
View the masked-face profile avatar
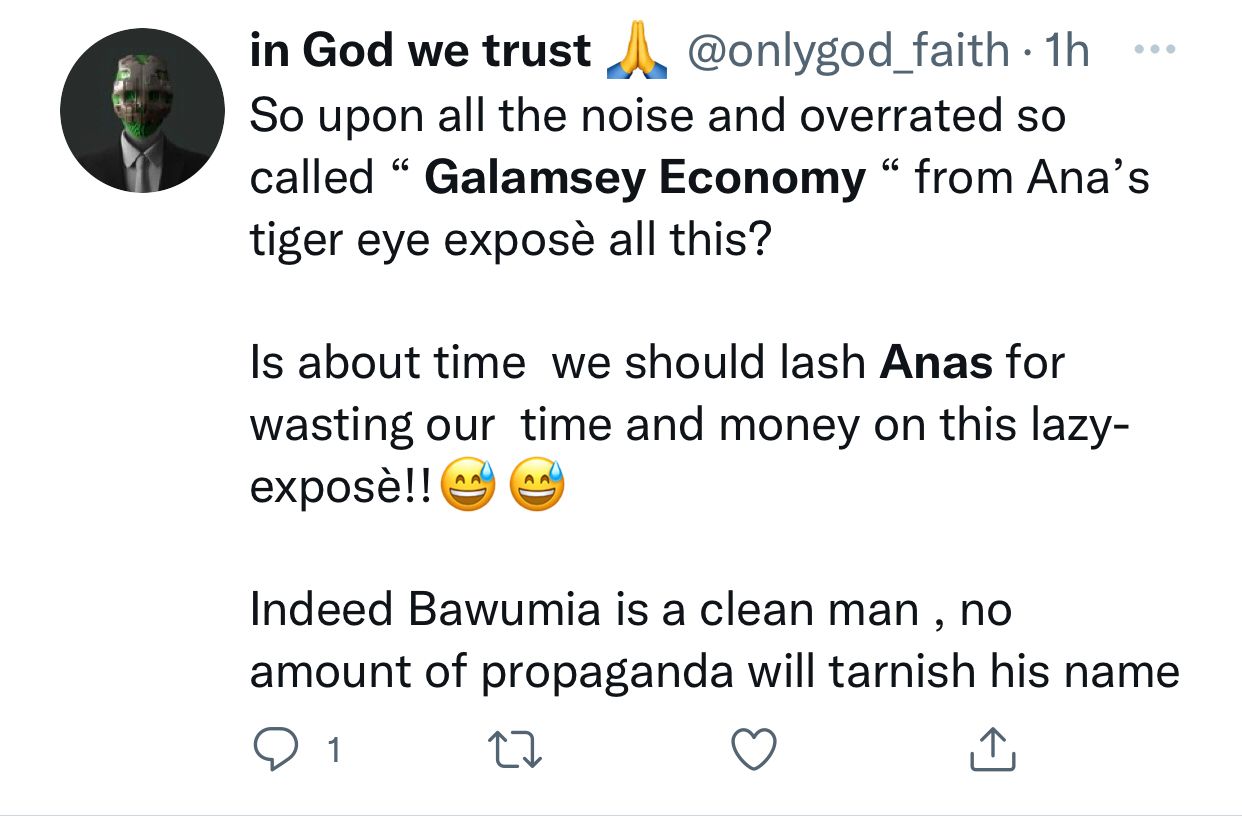point(142,110)
